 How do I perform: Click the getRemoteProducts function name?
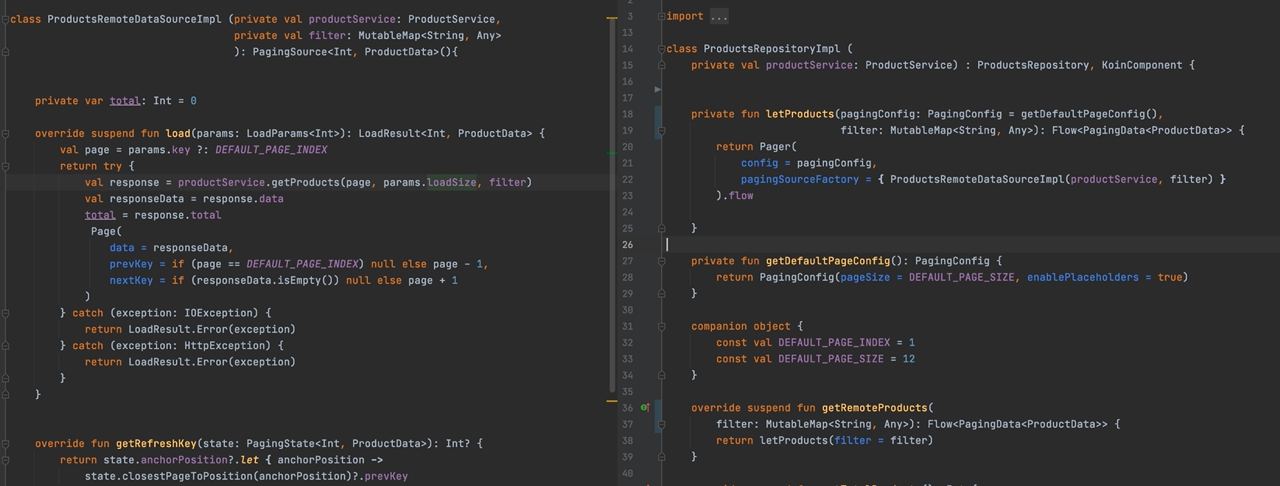click(x=875, y=408)
